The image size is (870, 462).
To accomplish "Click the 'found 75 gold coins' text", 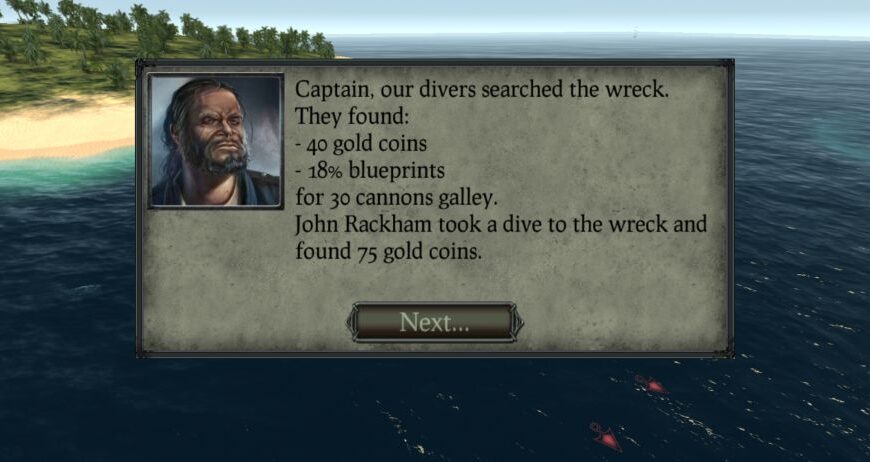I will 388,251.
